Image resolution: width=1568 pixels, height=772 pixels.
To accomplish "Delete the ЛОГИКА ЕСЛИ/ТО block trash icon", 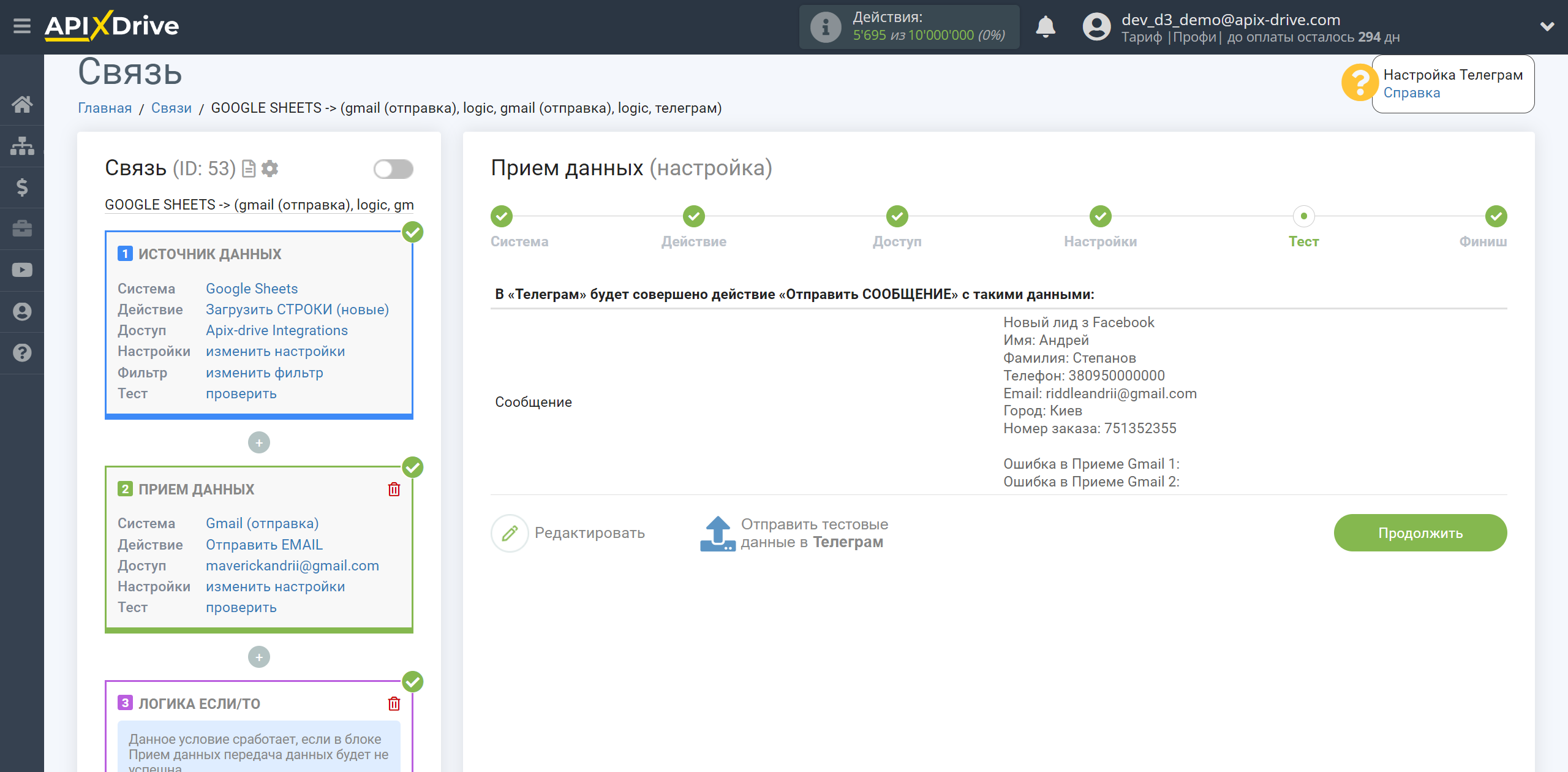I will pos(394,703).
